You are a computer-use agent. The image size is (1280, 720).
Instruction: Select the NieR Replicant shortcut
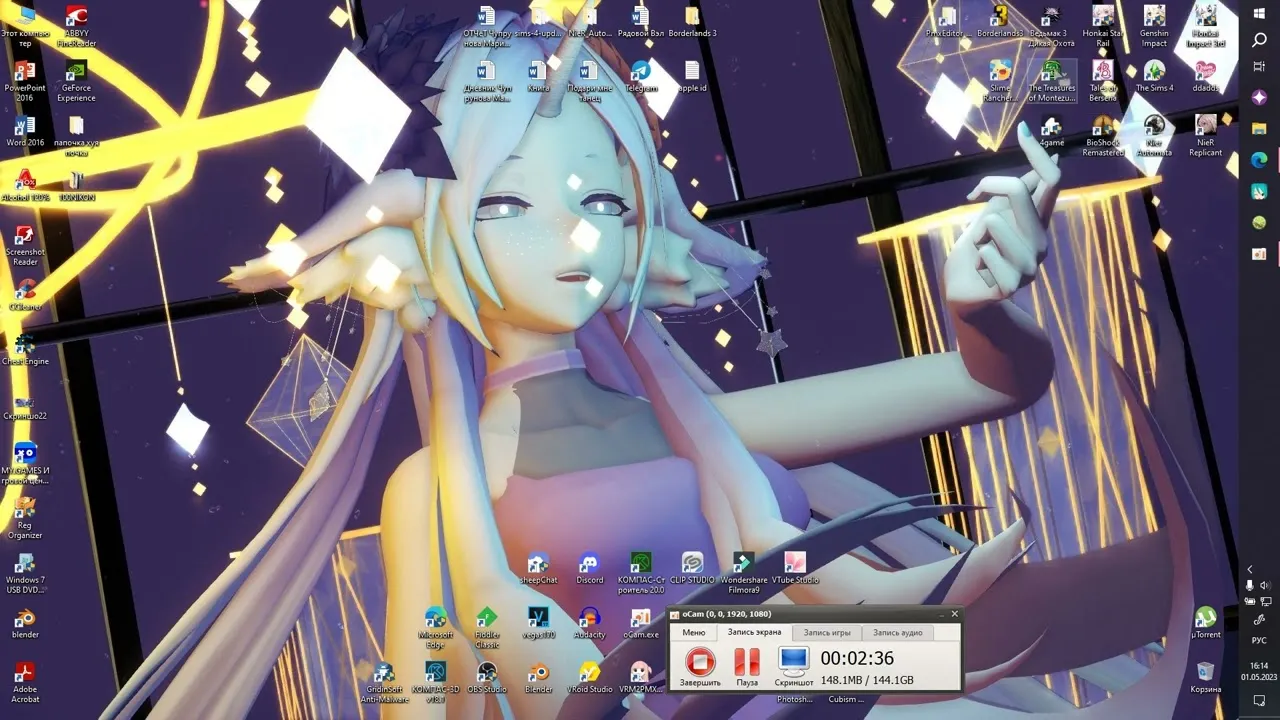1206,137
